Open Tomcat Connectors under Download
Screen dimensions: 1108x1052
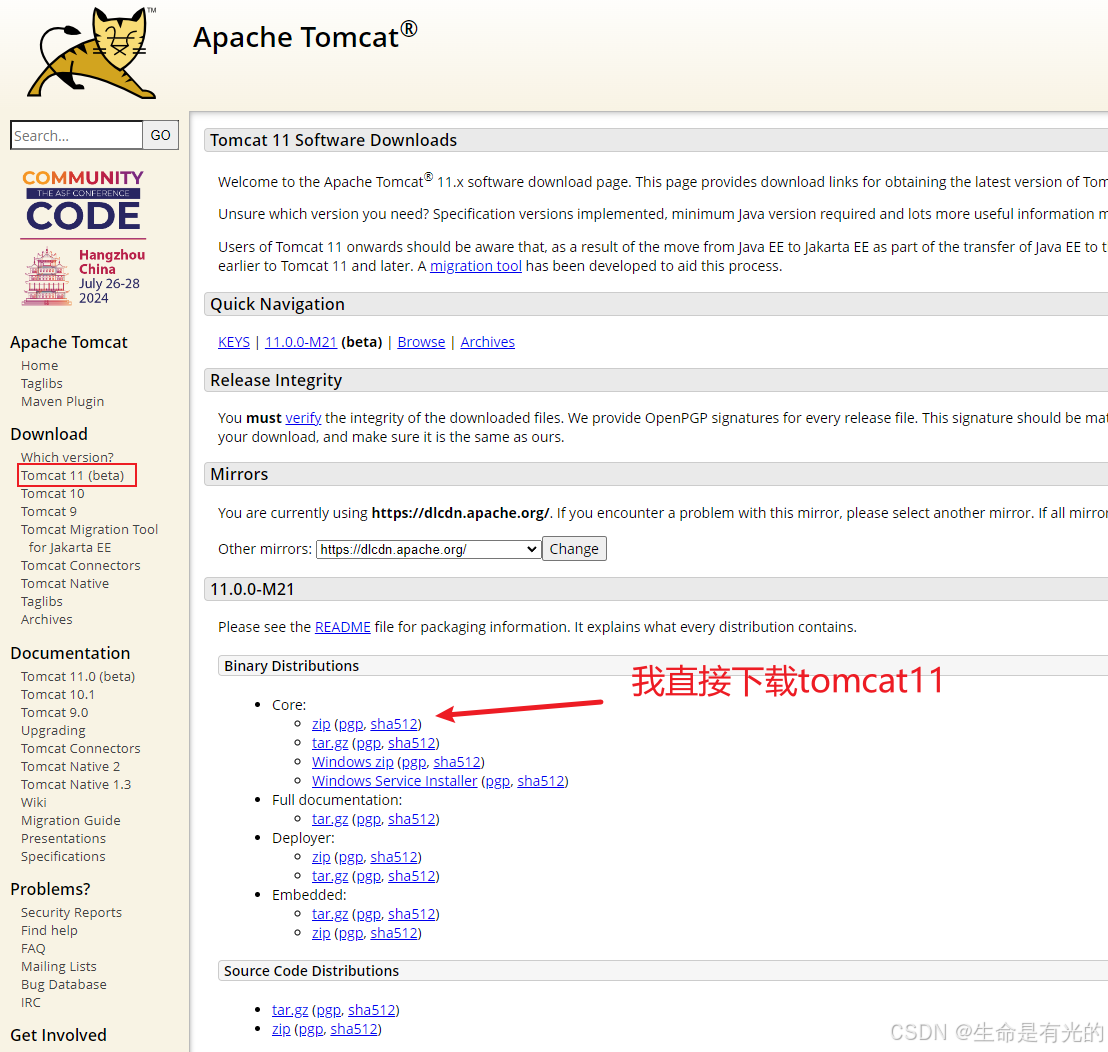click(81, 565)
